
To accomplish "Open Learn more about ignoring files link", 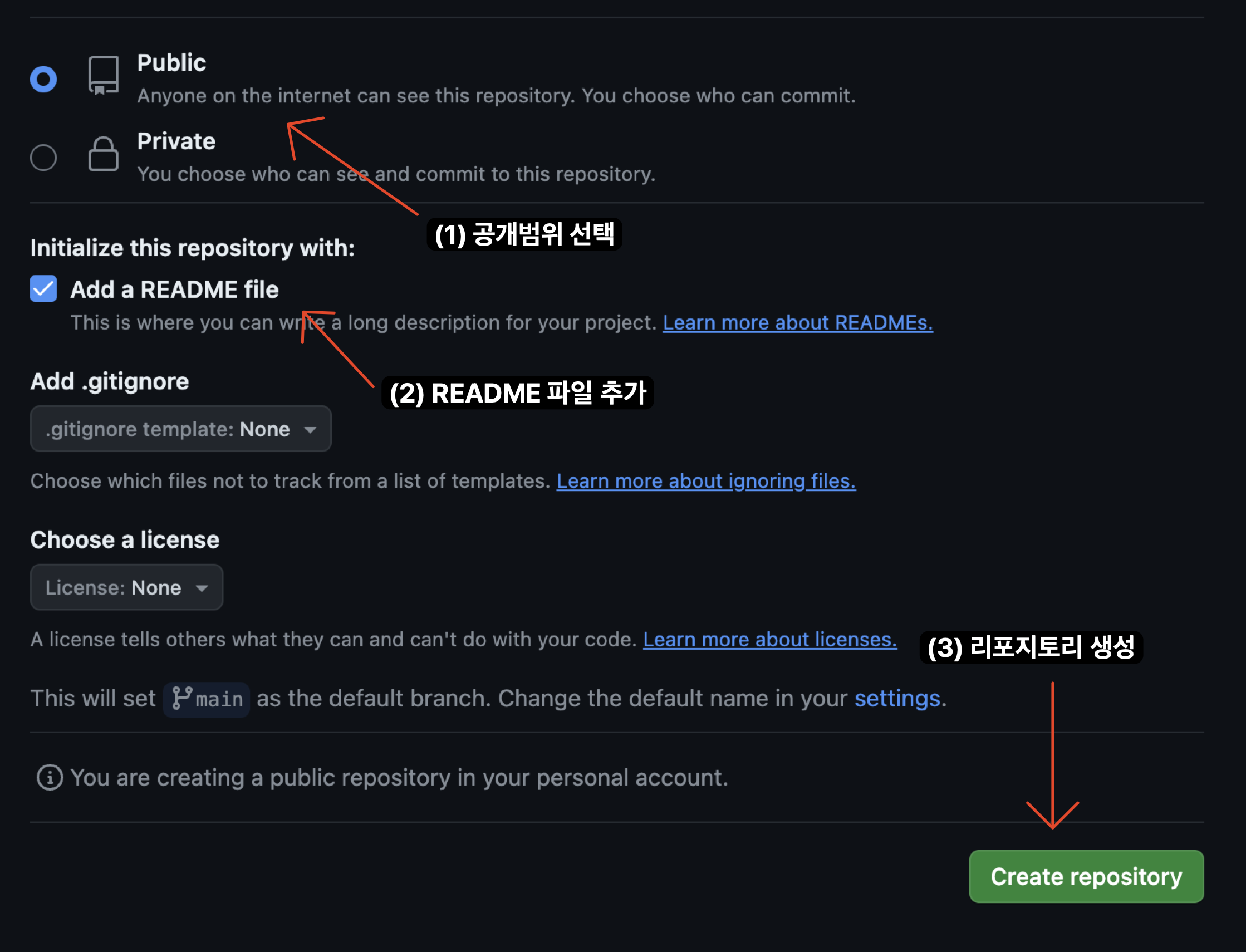I will [x=705, y=481].
